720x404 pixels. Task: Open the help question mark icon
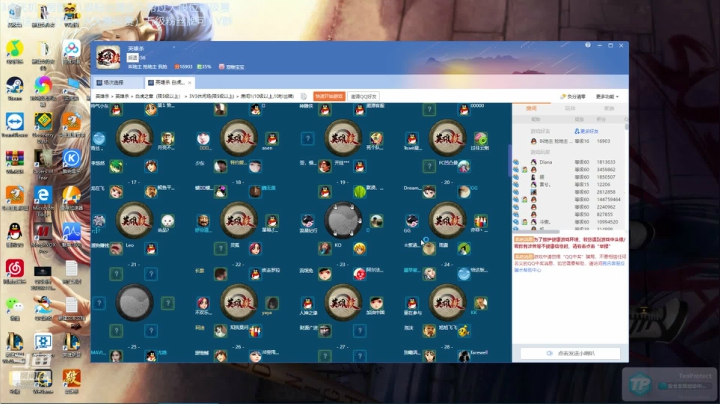(x=588, y=45)
